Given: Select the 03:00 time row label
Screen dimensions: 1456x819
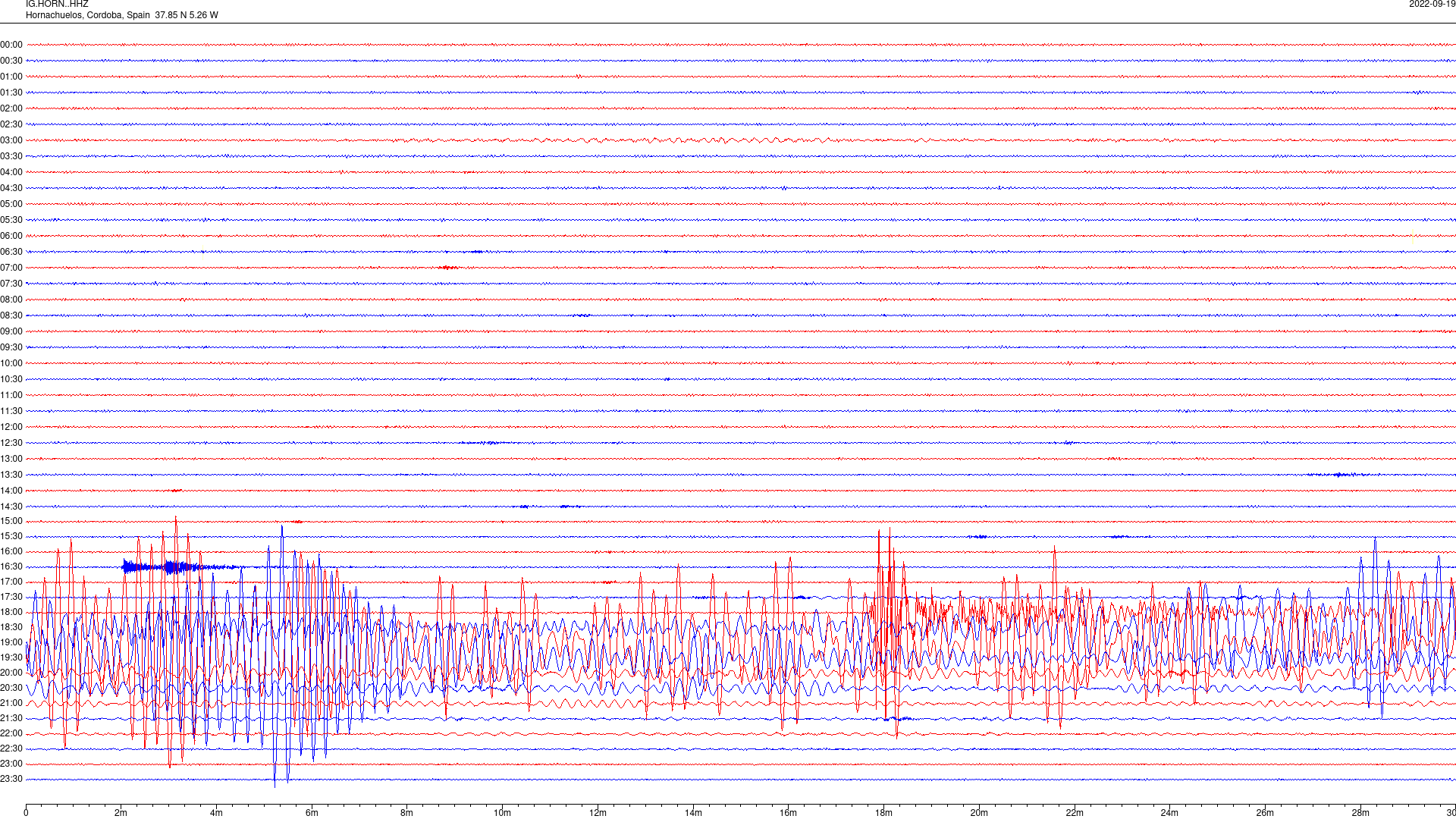Looking at the screenshot, I should 11,140.
